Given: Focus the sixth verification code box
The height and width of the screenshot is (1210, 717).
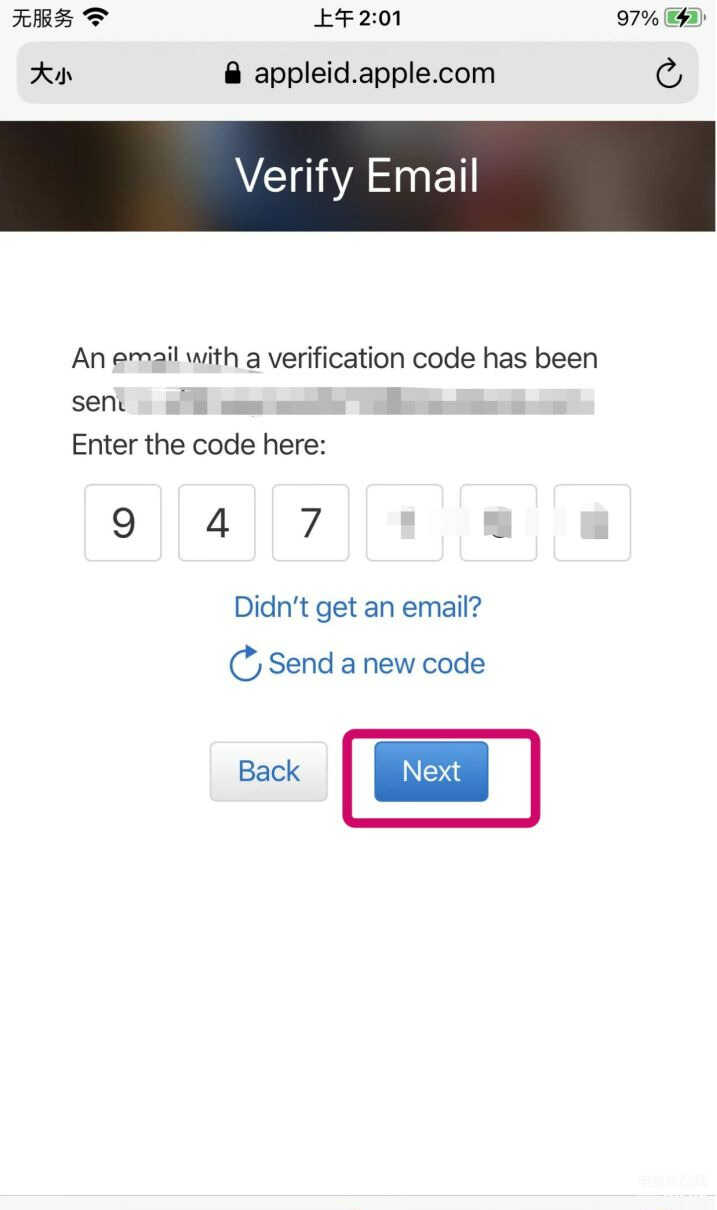Looking at the screenshot, I should coord(593,523).
